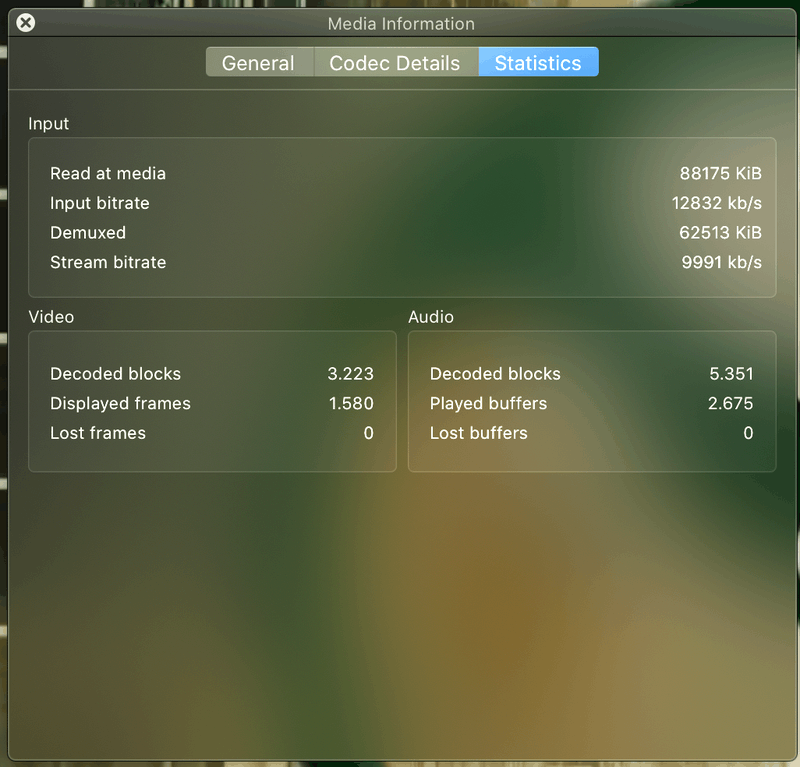
Task: Select the Lost frames 0 value
Action: click(x=368, y=433)
